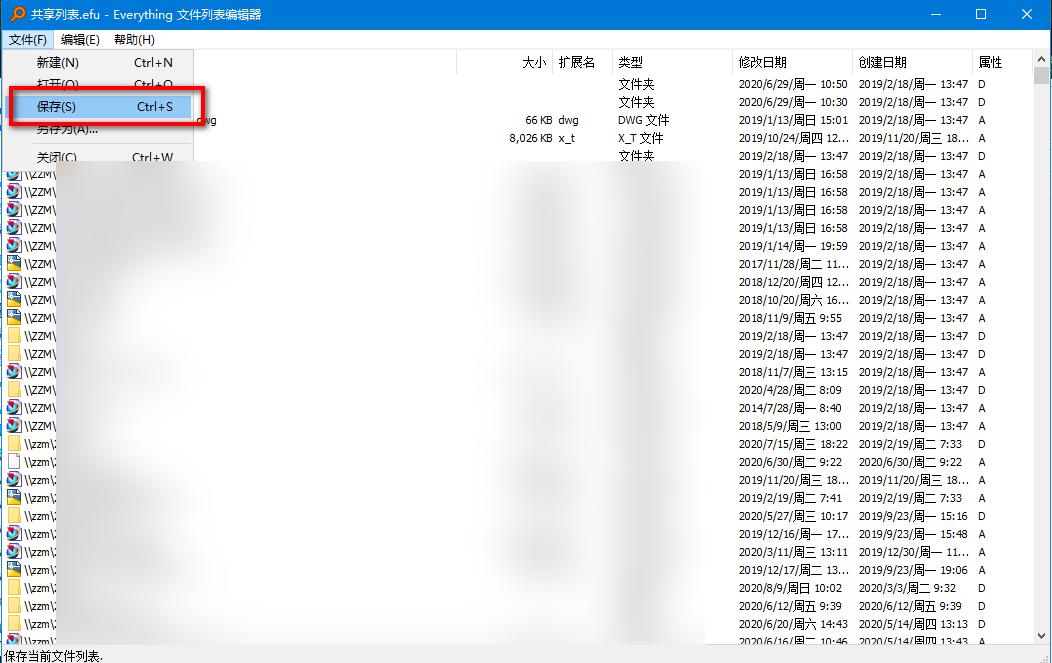This screenshot has width=1052, height=663.
Task: Click the blank document icon next to a \\zzm entry
Action: point(14,461)
